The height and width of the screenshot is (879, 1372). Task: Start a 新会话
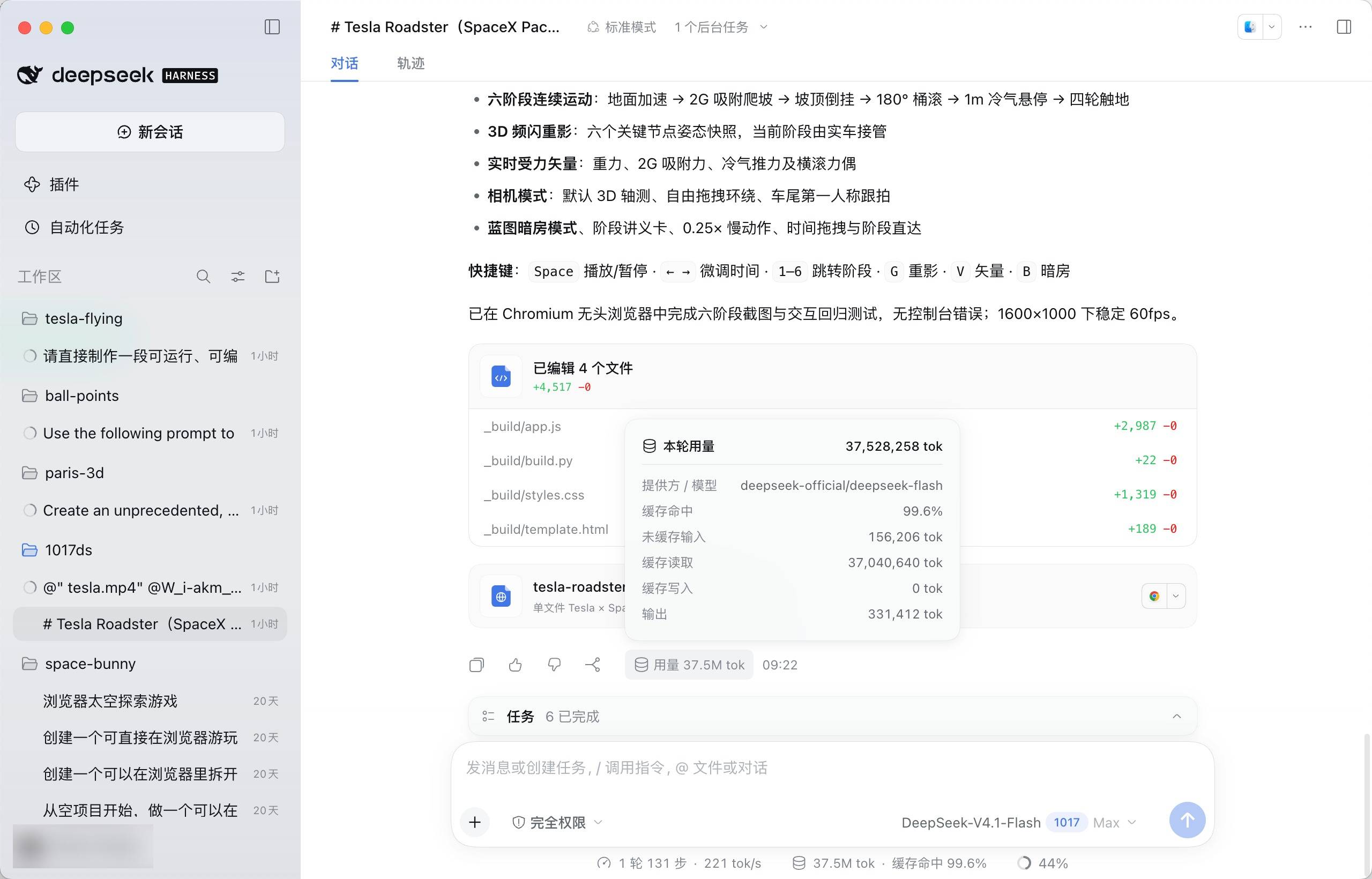150,132
